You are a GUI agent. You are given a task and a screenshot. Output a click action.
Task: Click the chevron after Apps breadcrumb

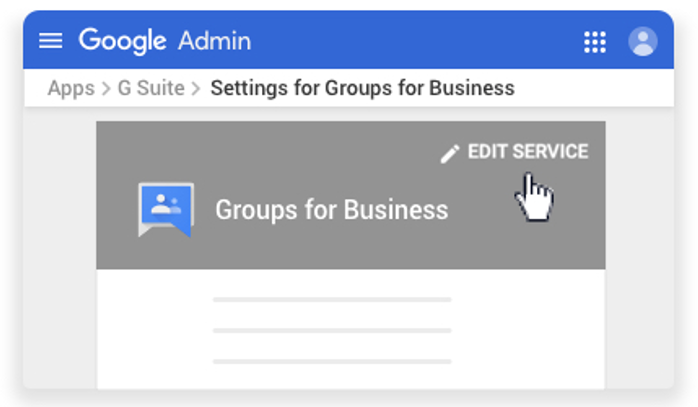[x=105, y=89]
